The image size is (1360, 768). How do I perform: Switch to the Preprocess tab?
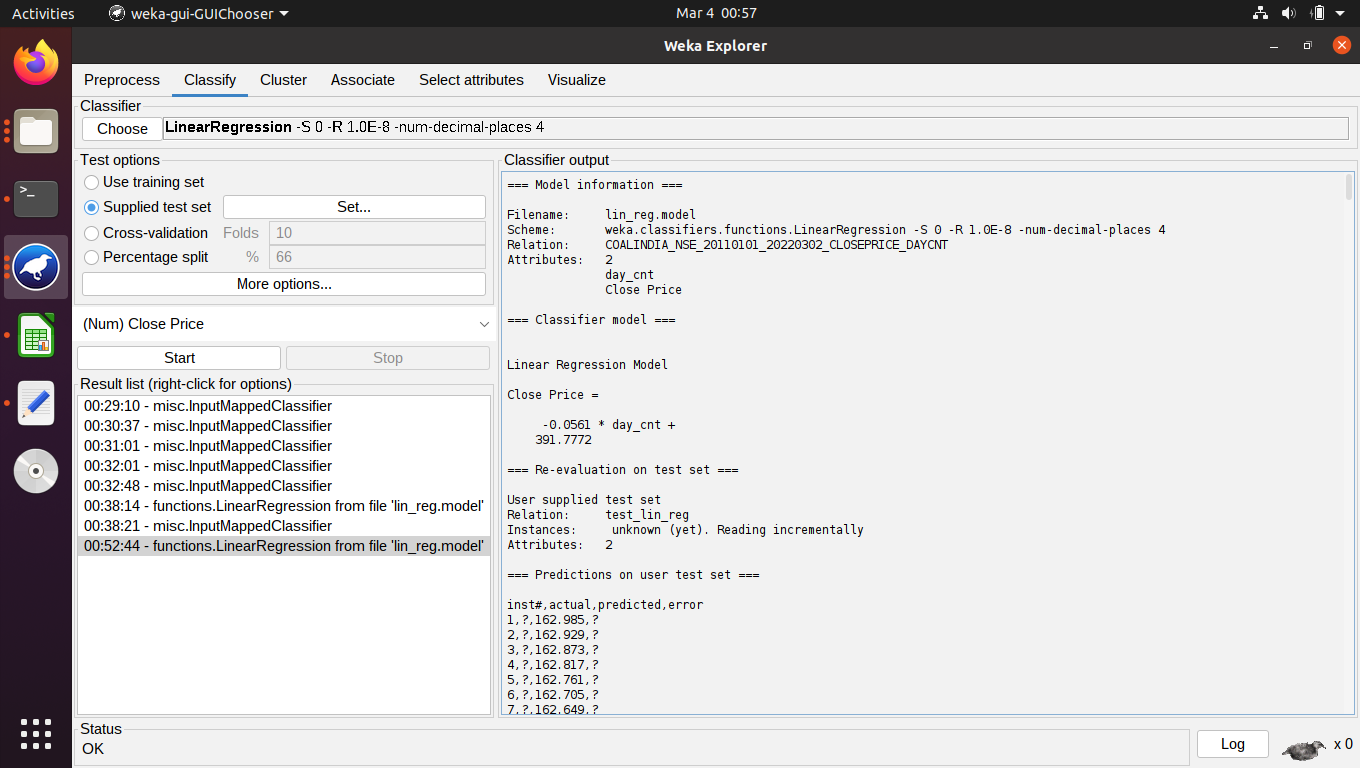[x=122, y=80]
